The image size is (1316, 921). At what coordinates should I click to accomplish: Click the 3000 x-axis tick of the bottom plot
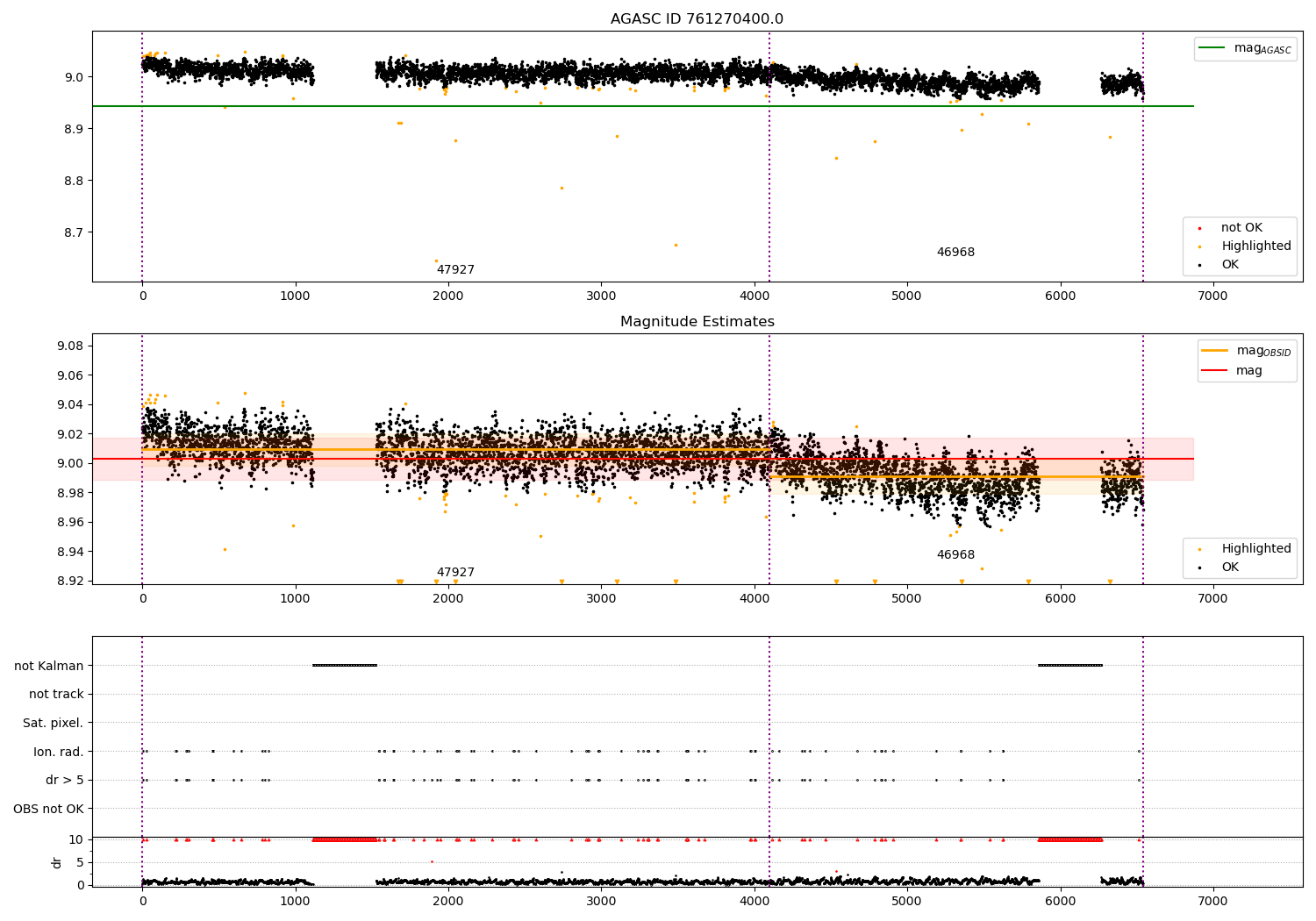(601, 901)
